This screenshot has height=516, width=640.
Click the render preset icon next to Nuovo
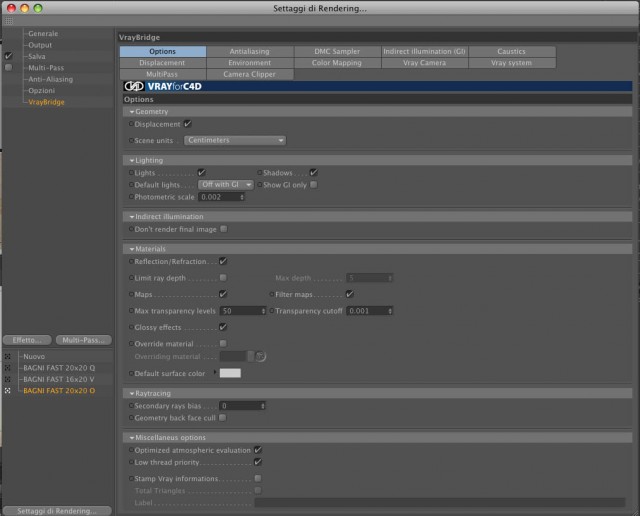point(8,356)
